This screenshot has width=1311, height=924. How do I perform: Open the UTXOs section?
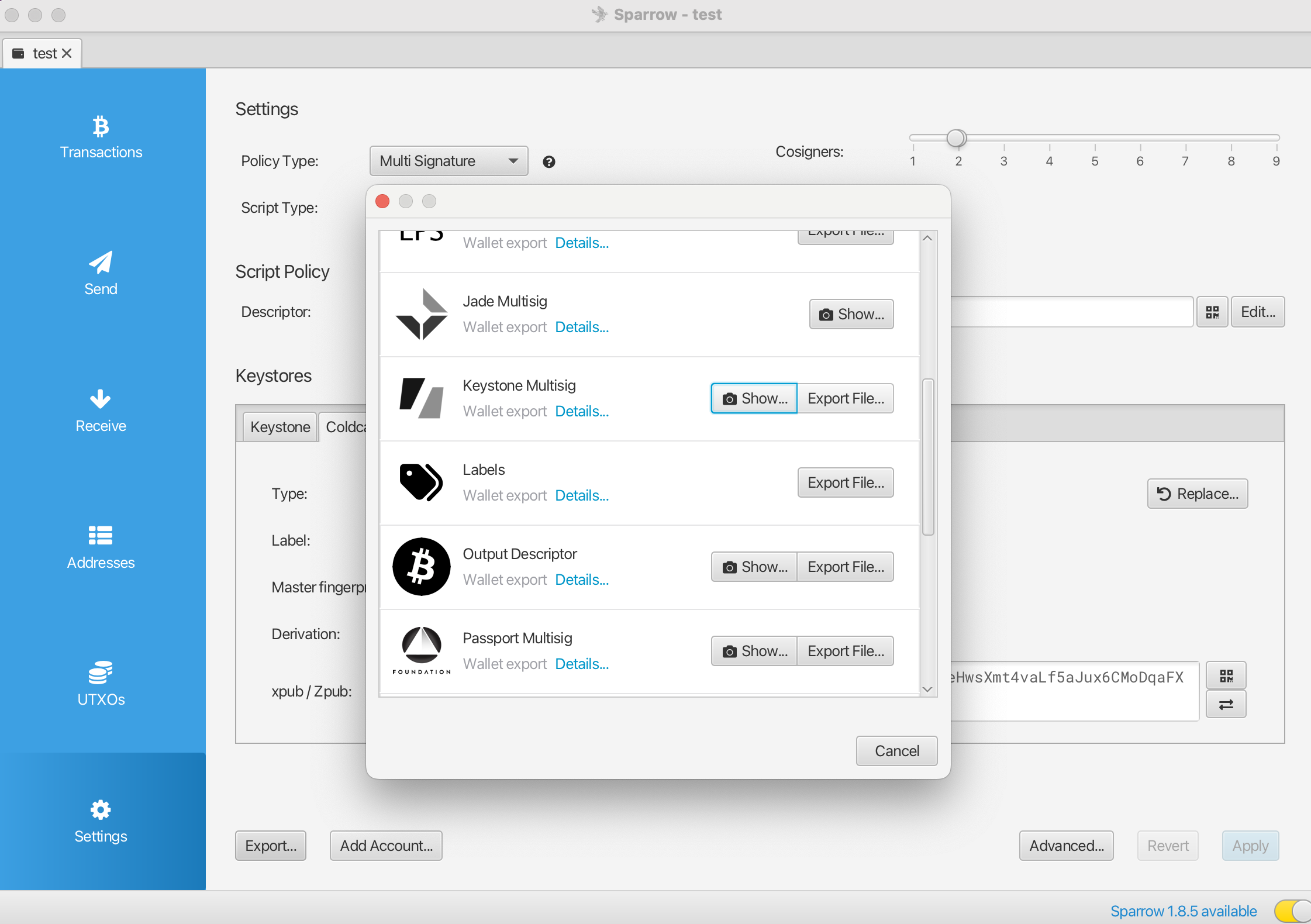(x=101, y=684)
